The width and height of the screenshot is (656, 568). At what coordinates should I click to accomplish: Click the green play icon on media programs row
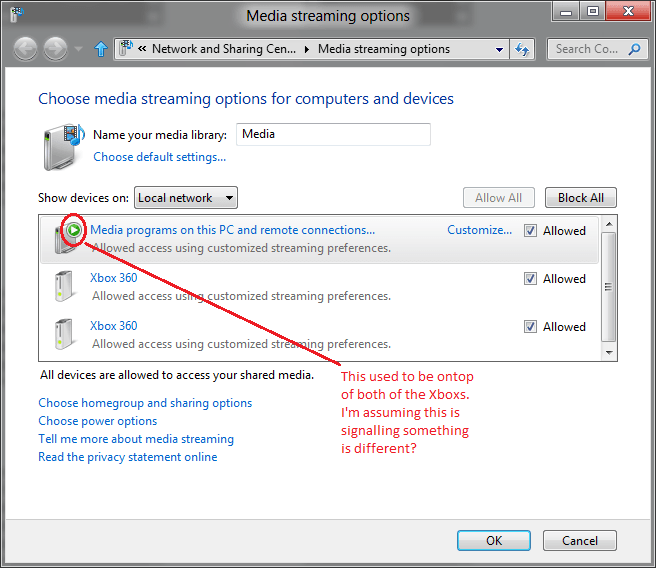[73, 230]
